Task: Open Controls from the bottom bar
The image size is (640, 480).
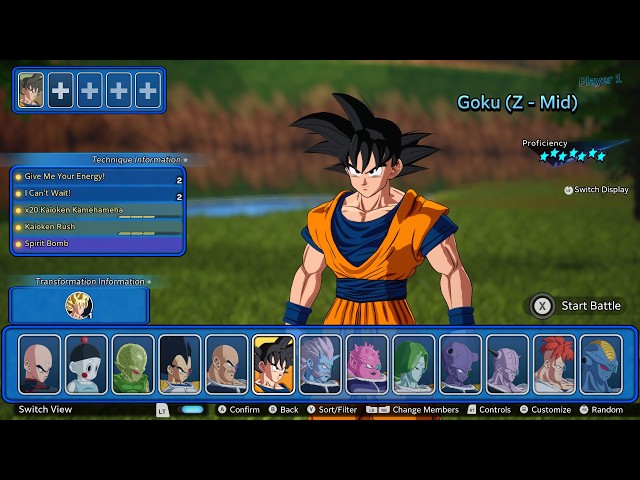Action: pos(495,410)
